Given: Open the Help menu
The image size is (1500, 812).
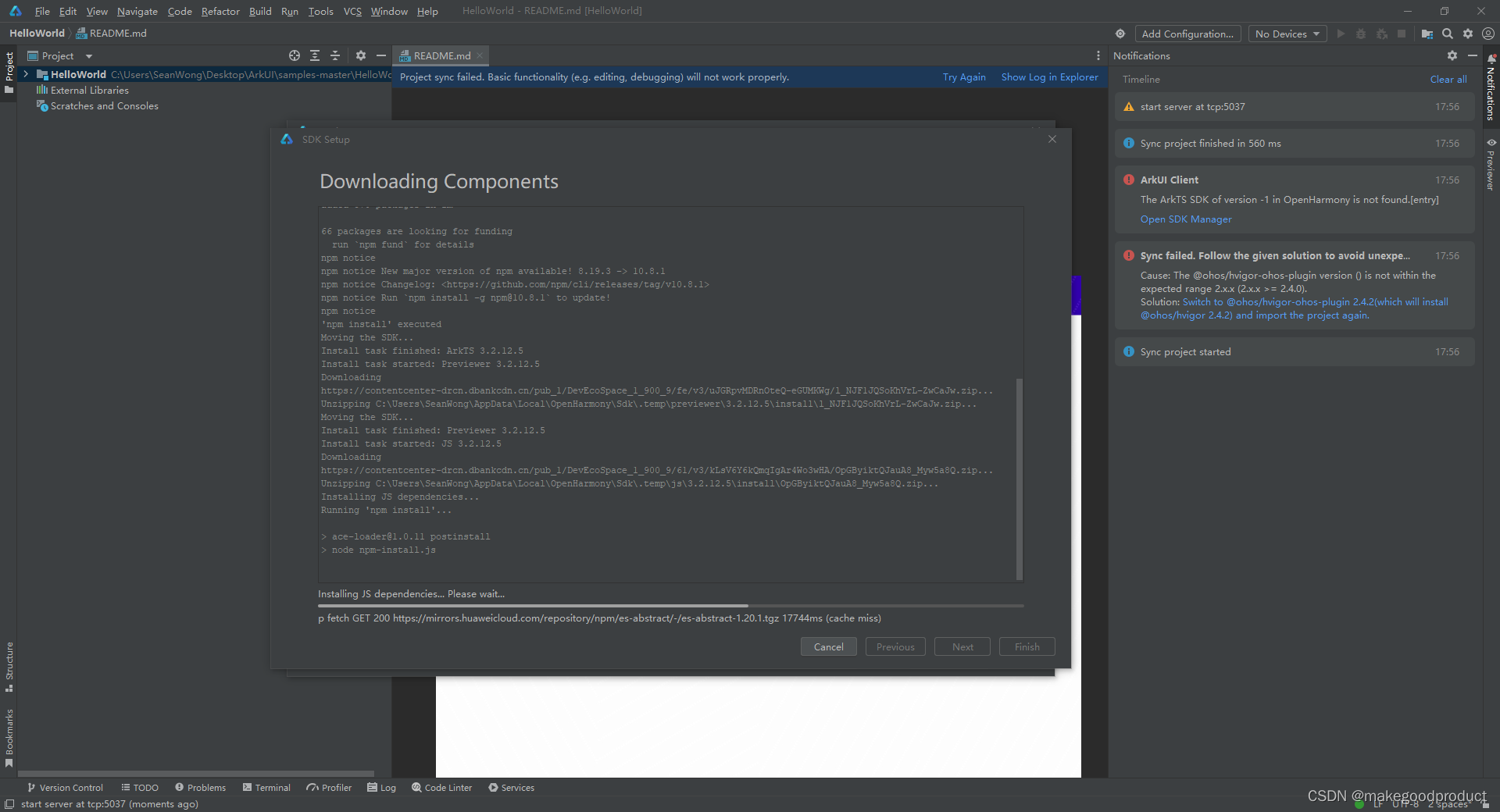Looking at the screenshot, I should click(427, 11).
